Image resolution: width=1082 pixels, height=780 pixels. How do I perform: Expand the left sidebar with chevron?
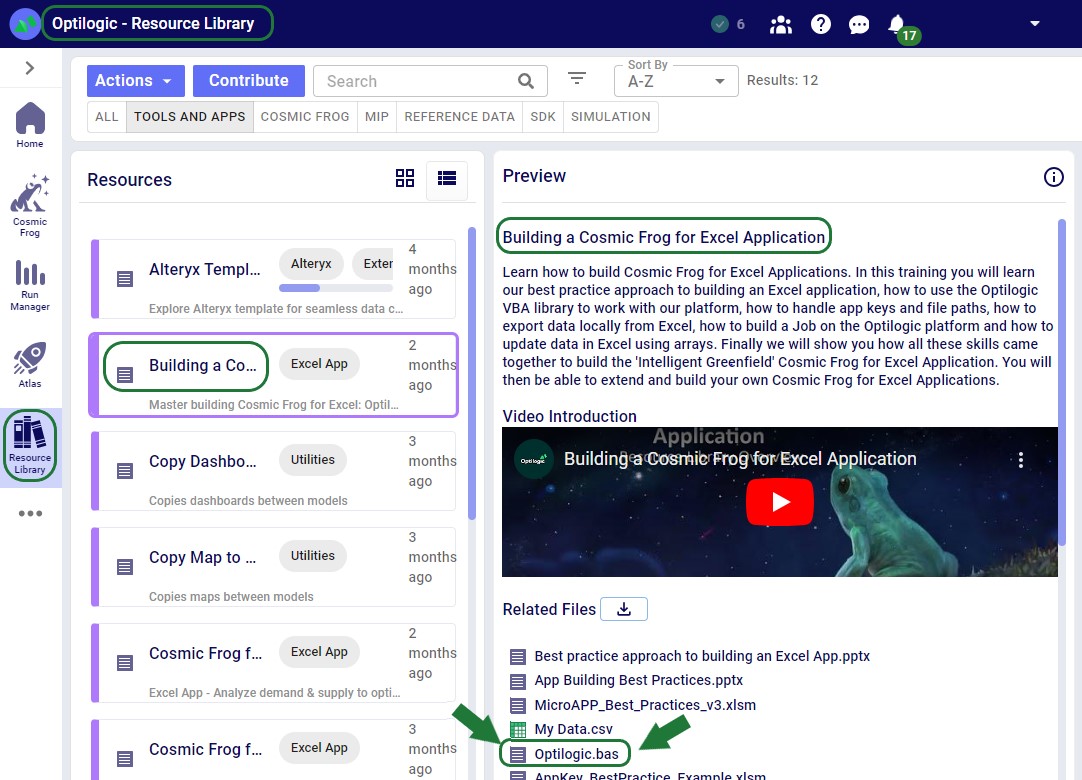30,68
